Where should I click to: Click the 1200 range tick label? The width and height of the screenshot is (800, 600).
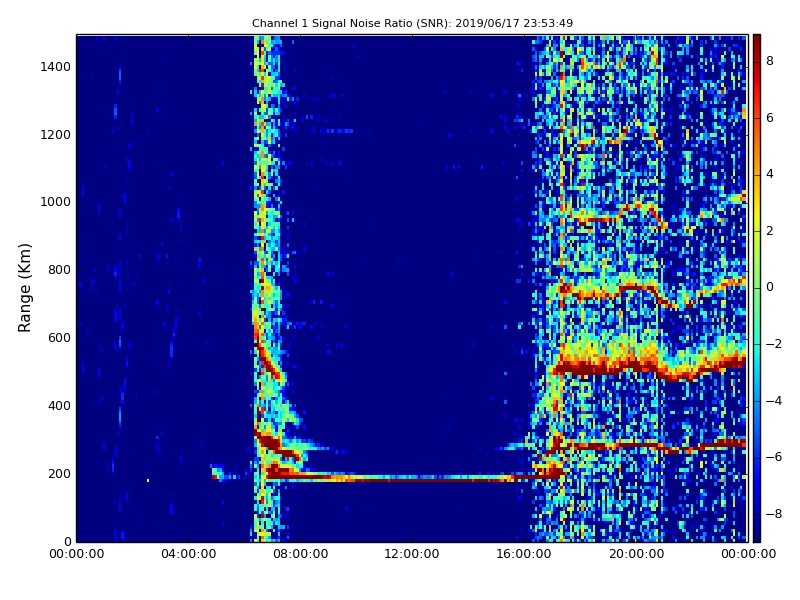click(x=56, y=135)
